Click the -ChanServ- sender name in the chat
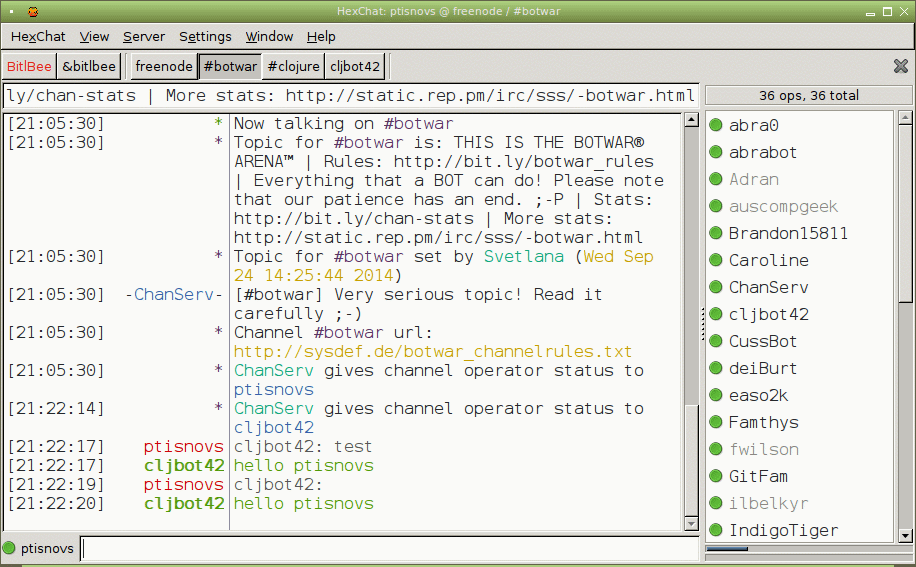Image resolution: width=916 pixels, height=567 pixels. tap(174, 294)
